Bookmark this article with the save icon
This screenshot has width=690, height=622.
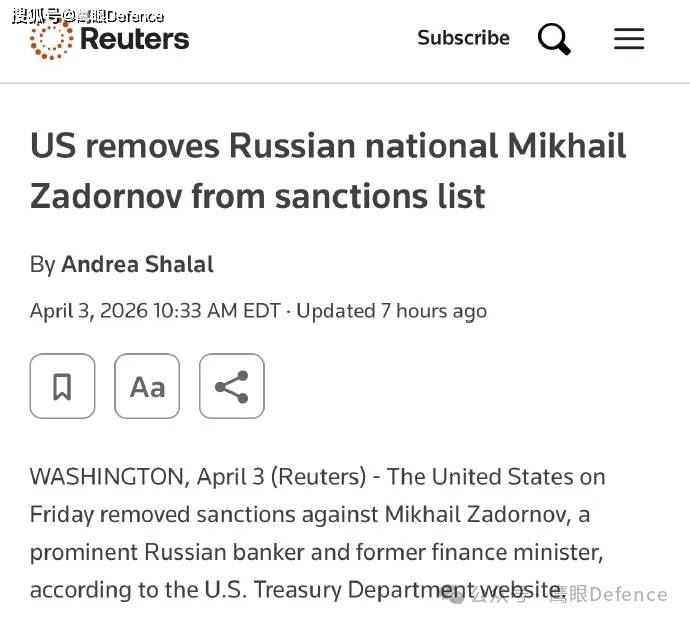coord(62,386)
